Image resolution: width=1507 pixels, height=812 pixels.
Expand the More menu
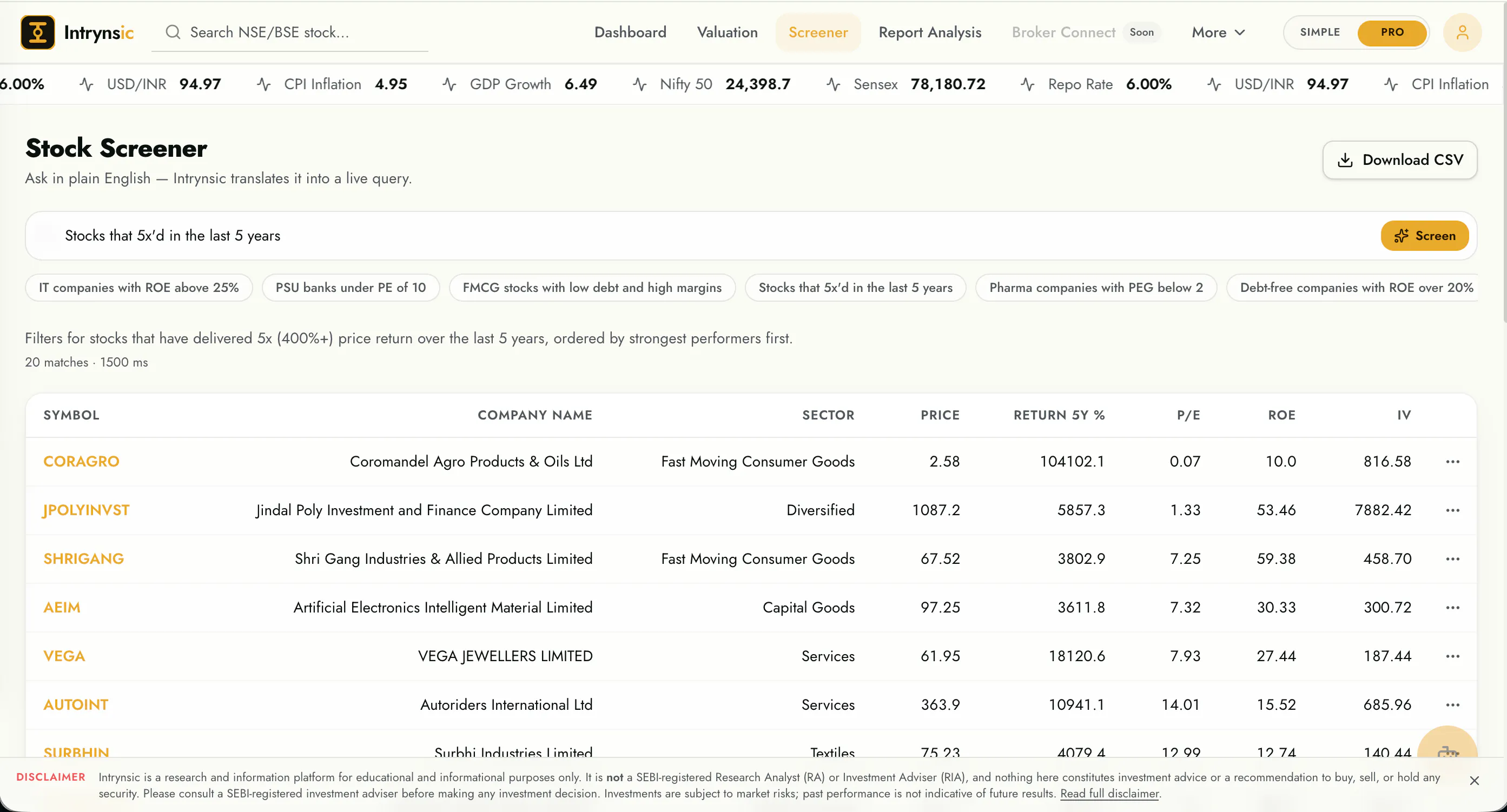1218,32
